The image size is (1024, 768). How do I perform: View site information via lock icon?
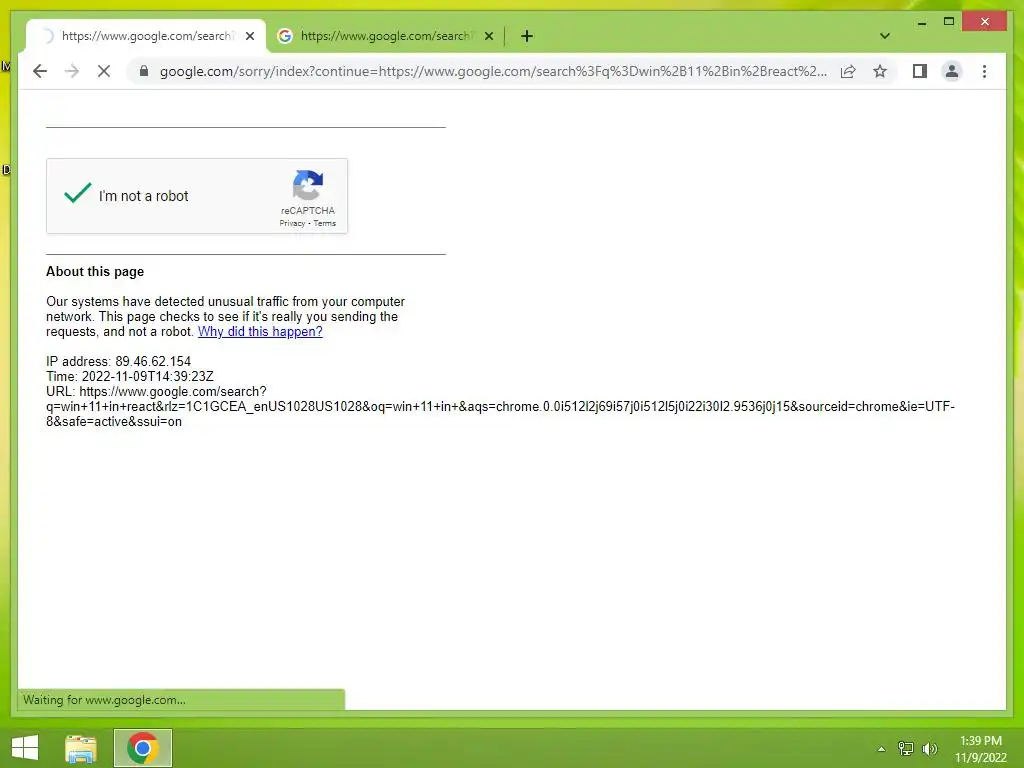coord(144,71)
